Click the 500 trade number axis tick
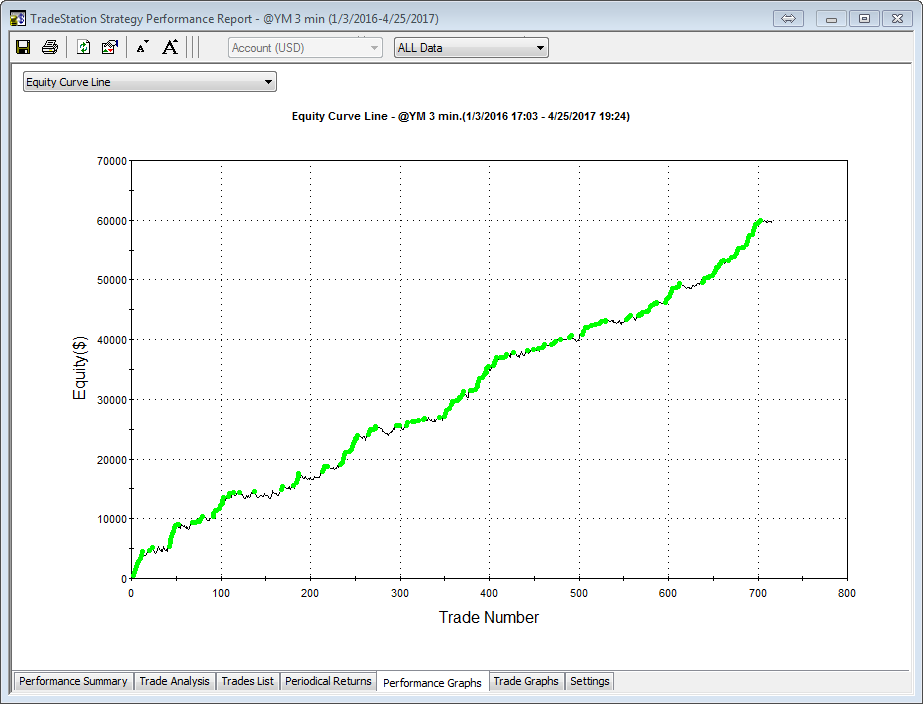 pyautogui.click(x=579, y=593)
